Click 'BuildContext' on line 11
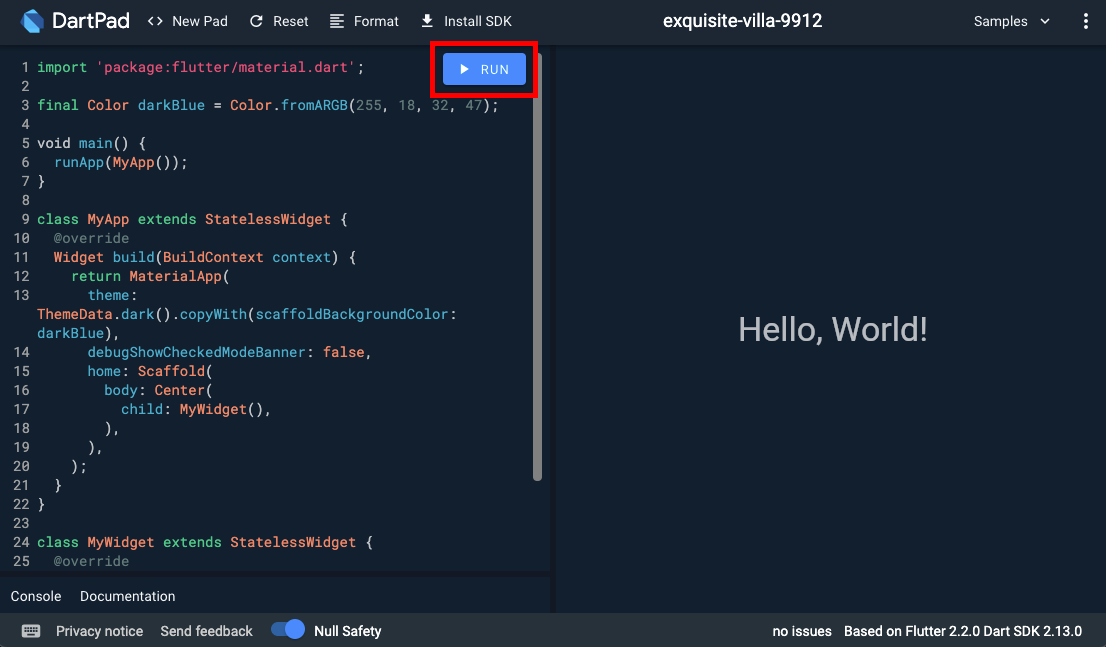The image size is (1106, 647). (x=213, y=258)
